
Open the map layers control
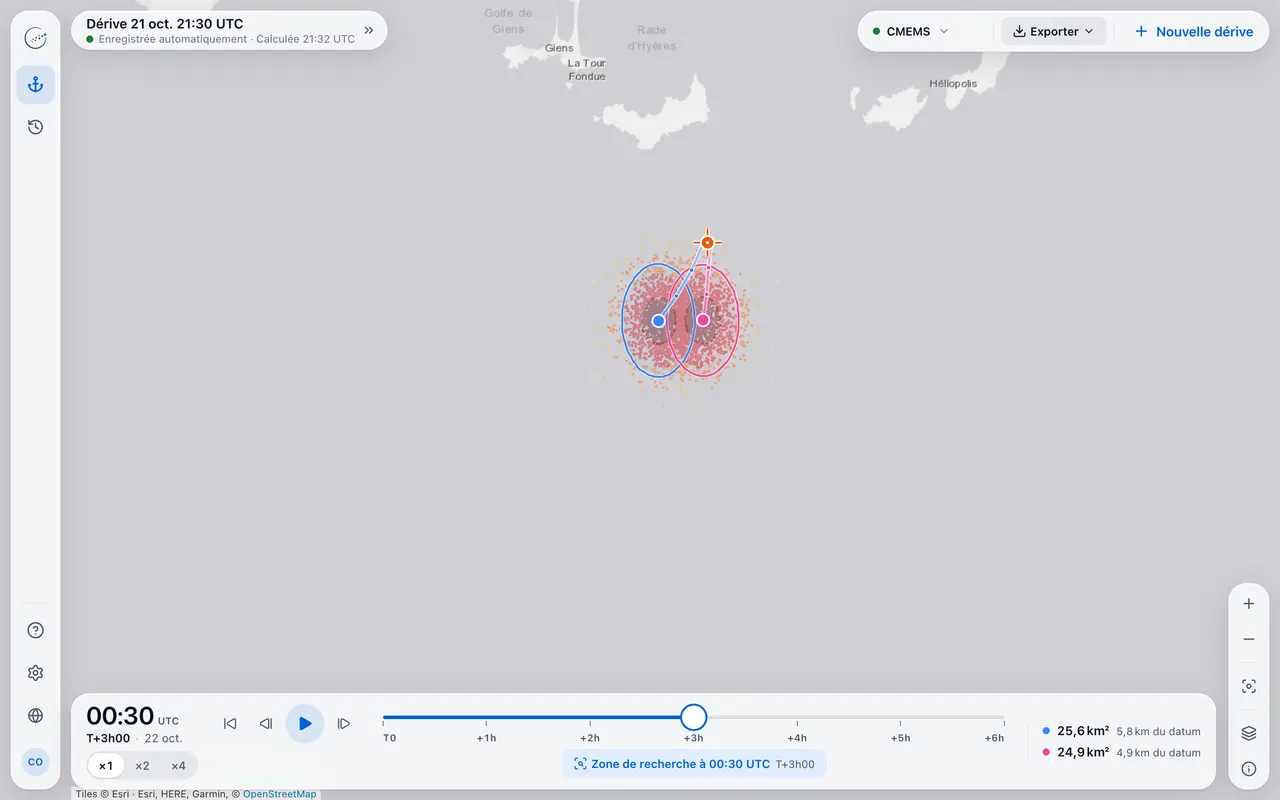1249,733
